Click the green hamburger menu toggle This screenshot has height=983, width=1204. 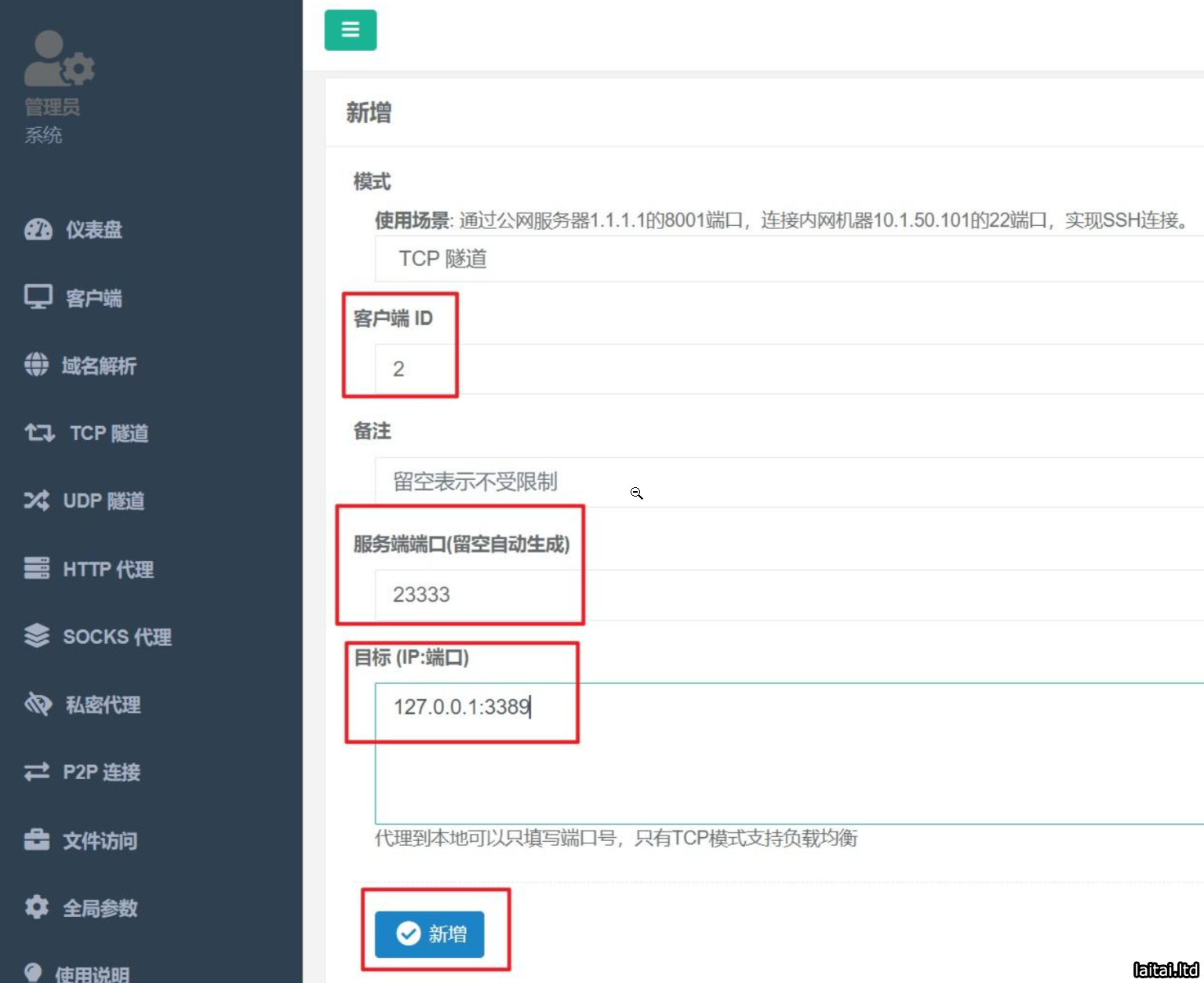click(x=350, y=30)
